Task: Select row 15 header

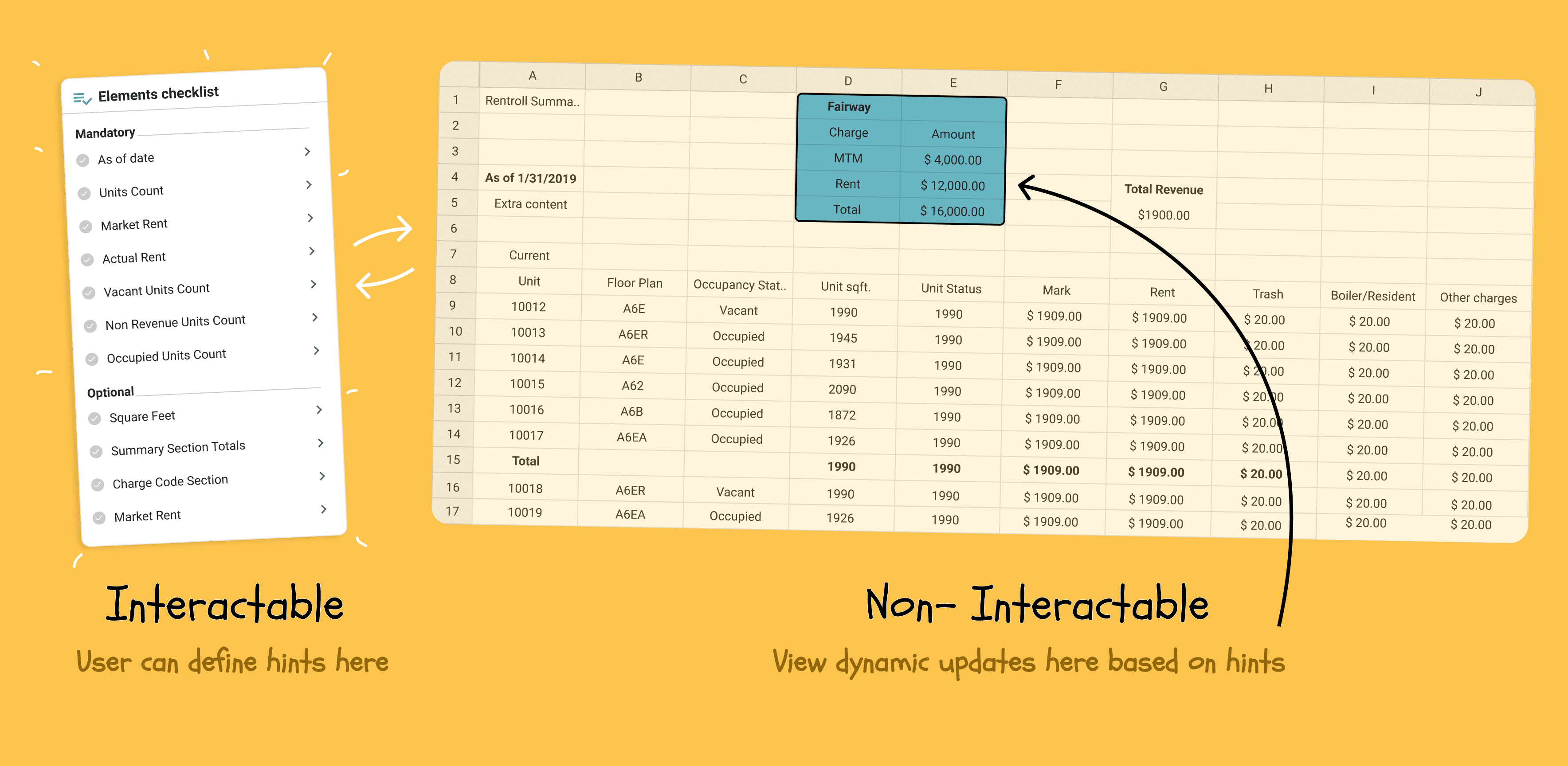Action: tap(453, 460)
